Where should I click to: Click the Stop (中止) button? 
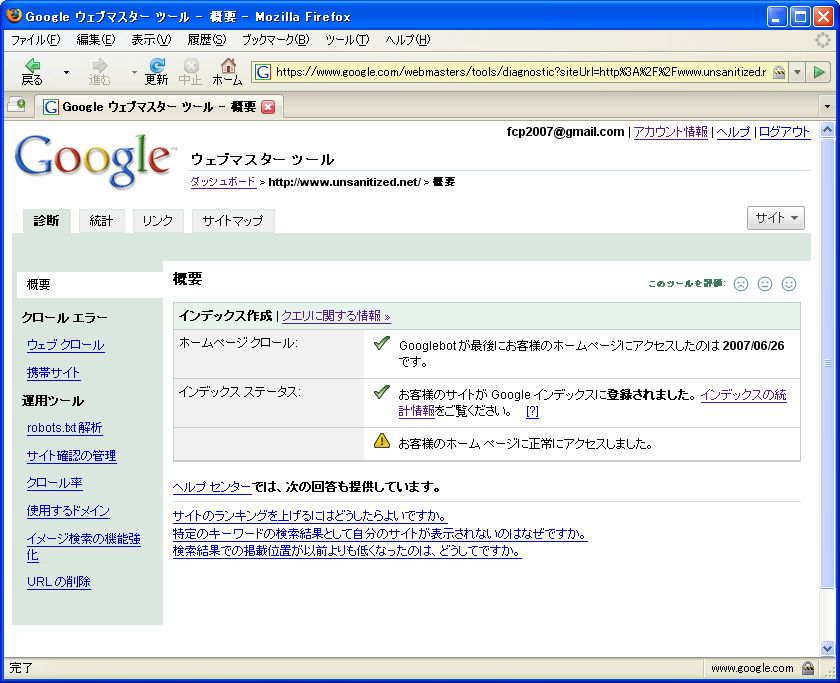tap(190, 71)
